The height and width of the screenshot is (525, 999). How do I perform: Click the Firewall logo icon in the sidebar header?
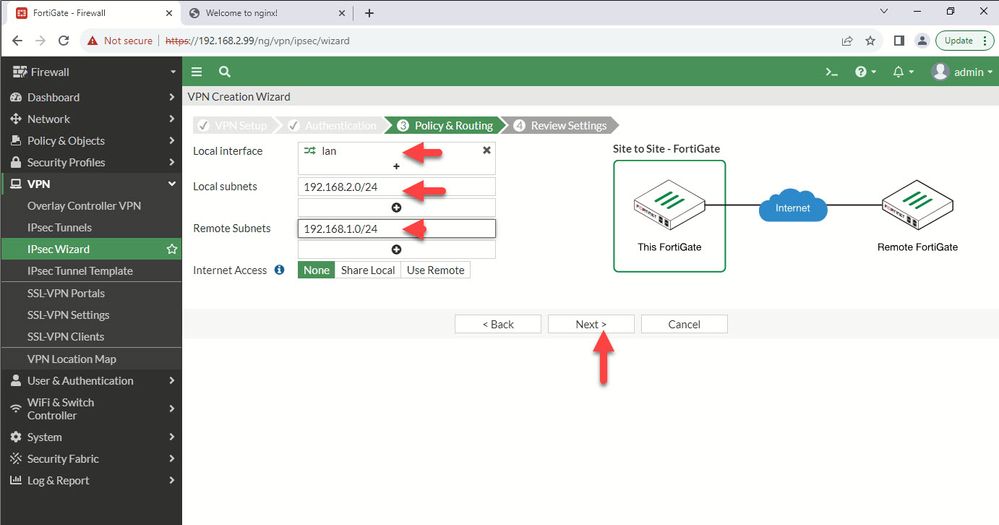(x=20, y=72)
